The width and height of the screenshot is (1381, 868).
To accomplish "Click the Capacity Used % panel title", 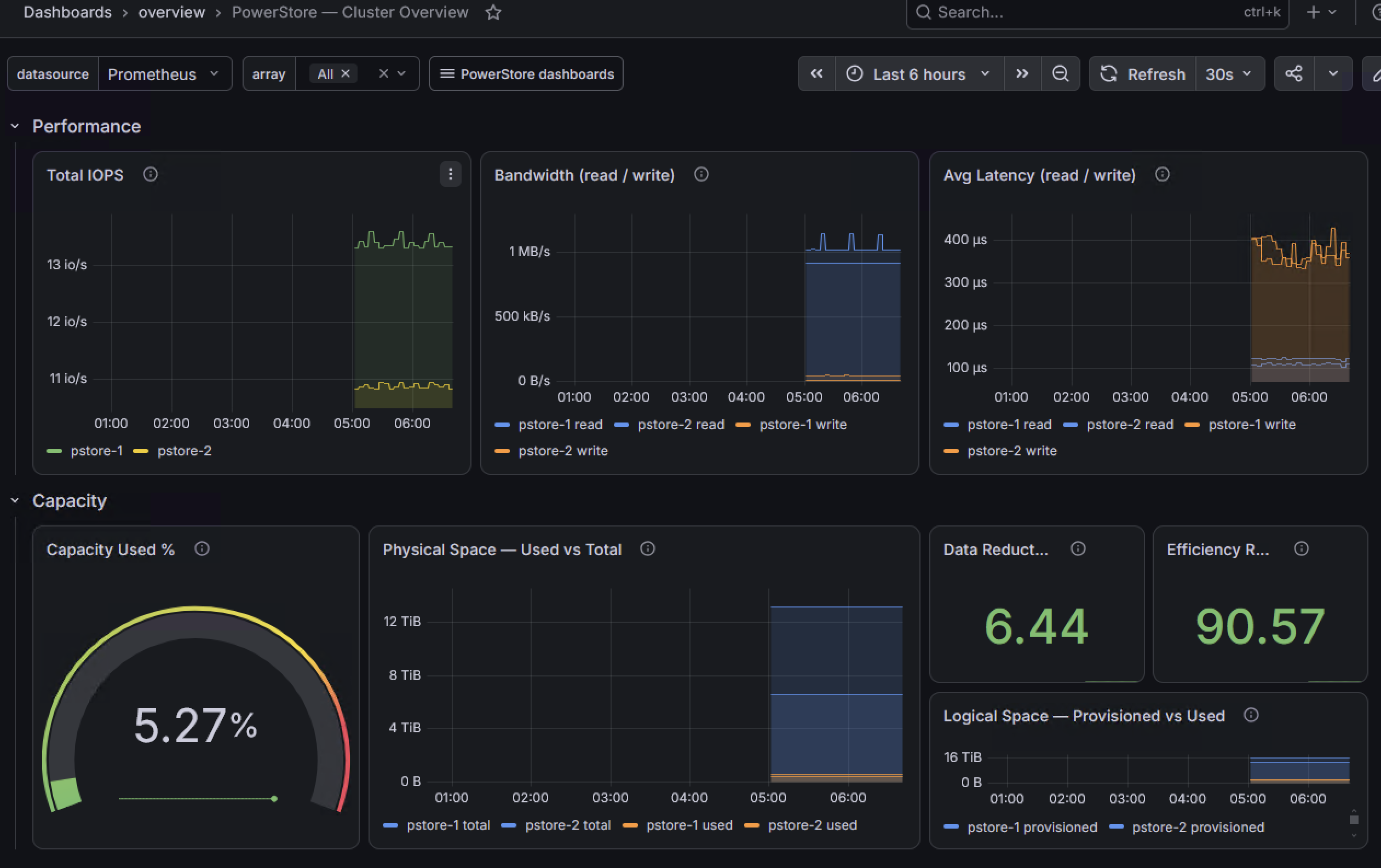I will tap(110, 549).
